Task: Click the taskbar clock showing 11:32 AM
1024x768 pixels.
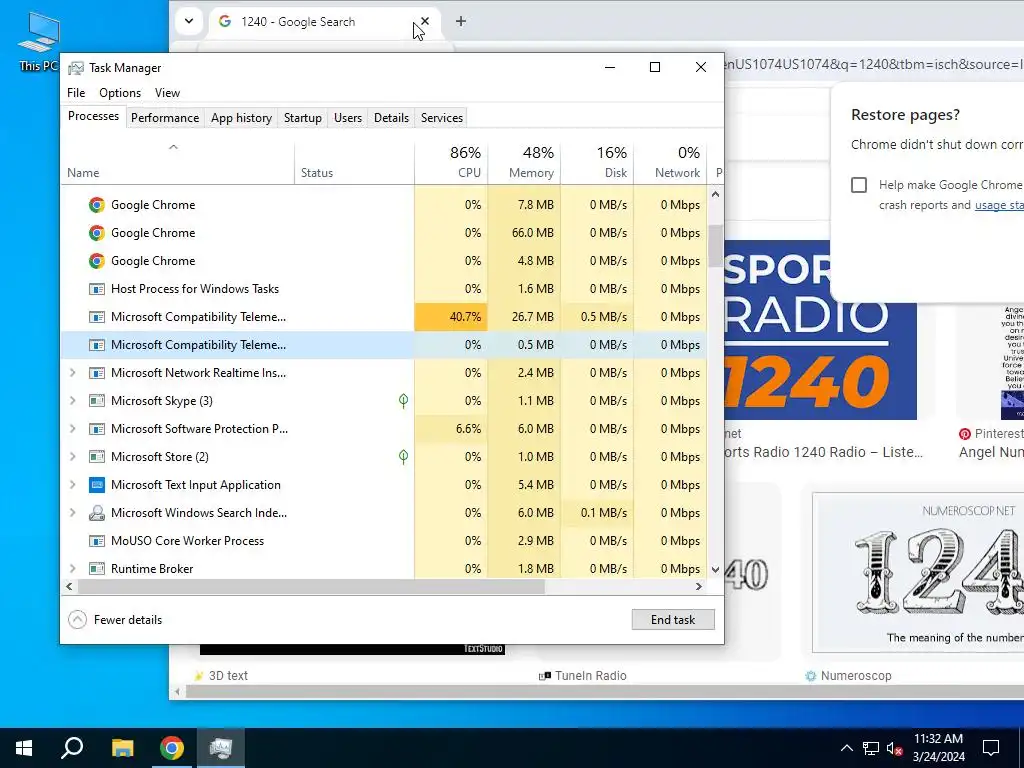Action: click(938, 748)
